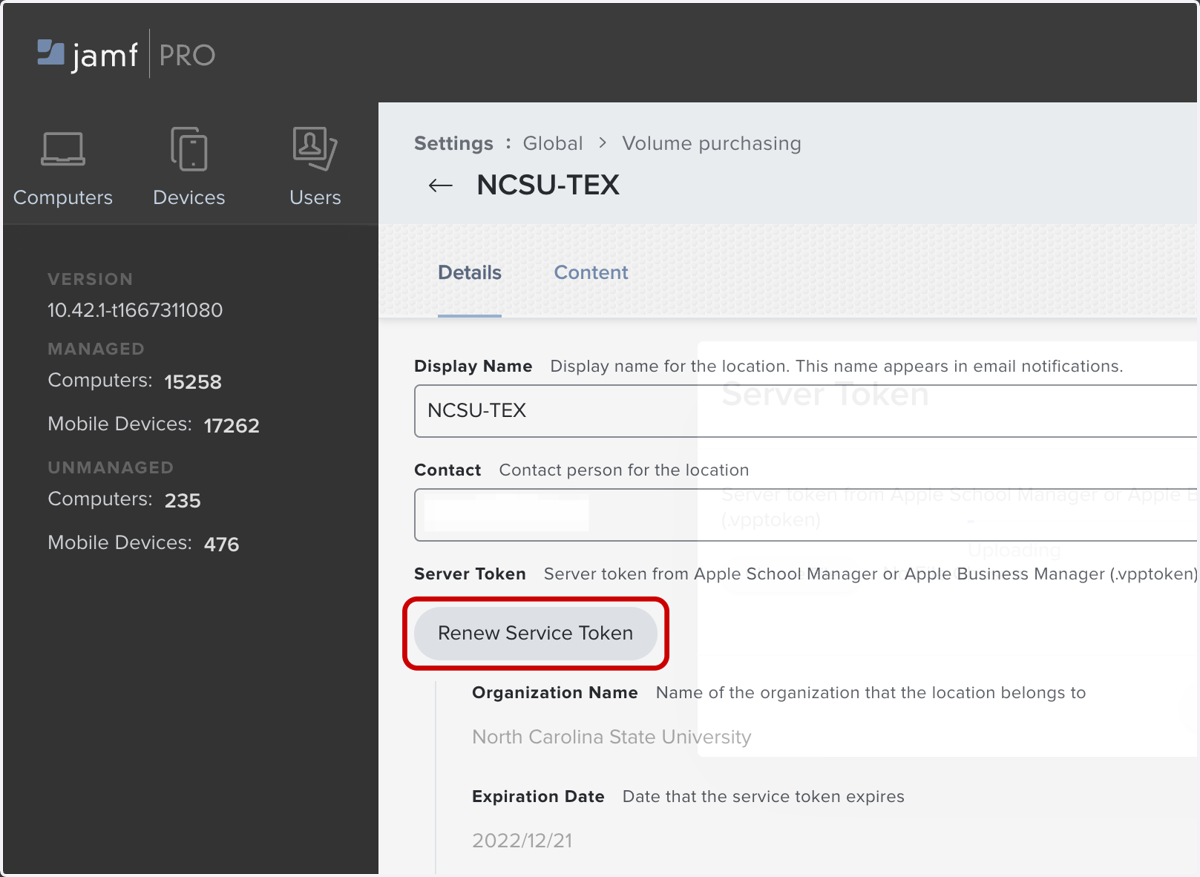The height and width of the screenshot is (877, 1200).
Task: Click the NCSU-TEX page heading
Action: coord(548,185)
